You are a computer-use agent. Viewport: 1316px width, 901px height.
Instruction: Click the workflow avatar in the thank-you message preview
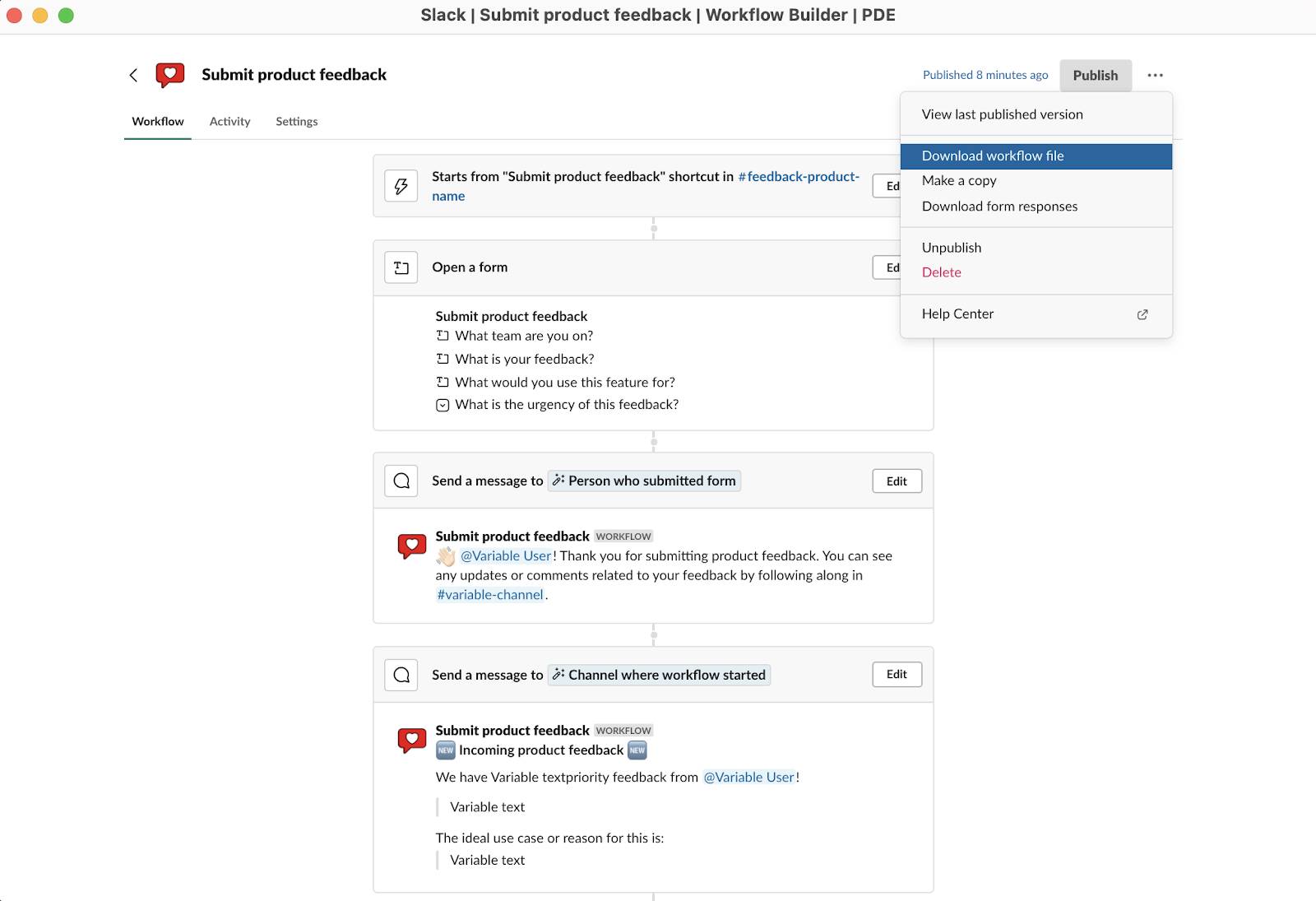click(412, 546)
